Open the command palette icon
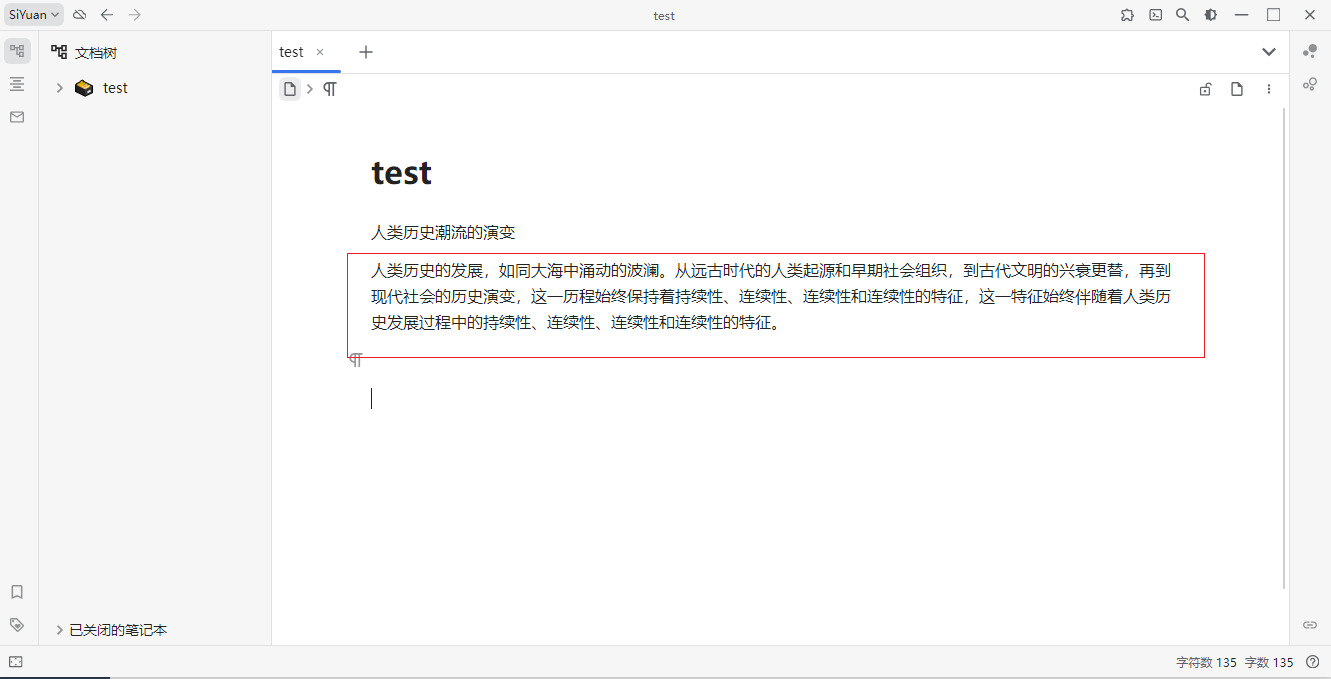 coord(1155,15)
